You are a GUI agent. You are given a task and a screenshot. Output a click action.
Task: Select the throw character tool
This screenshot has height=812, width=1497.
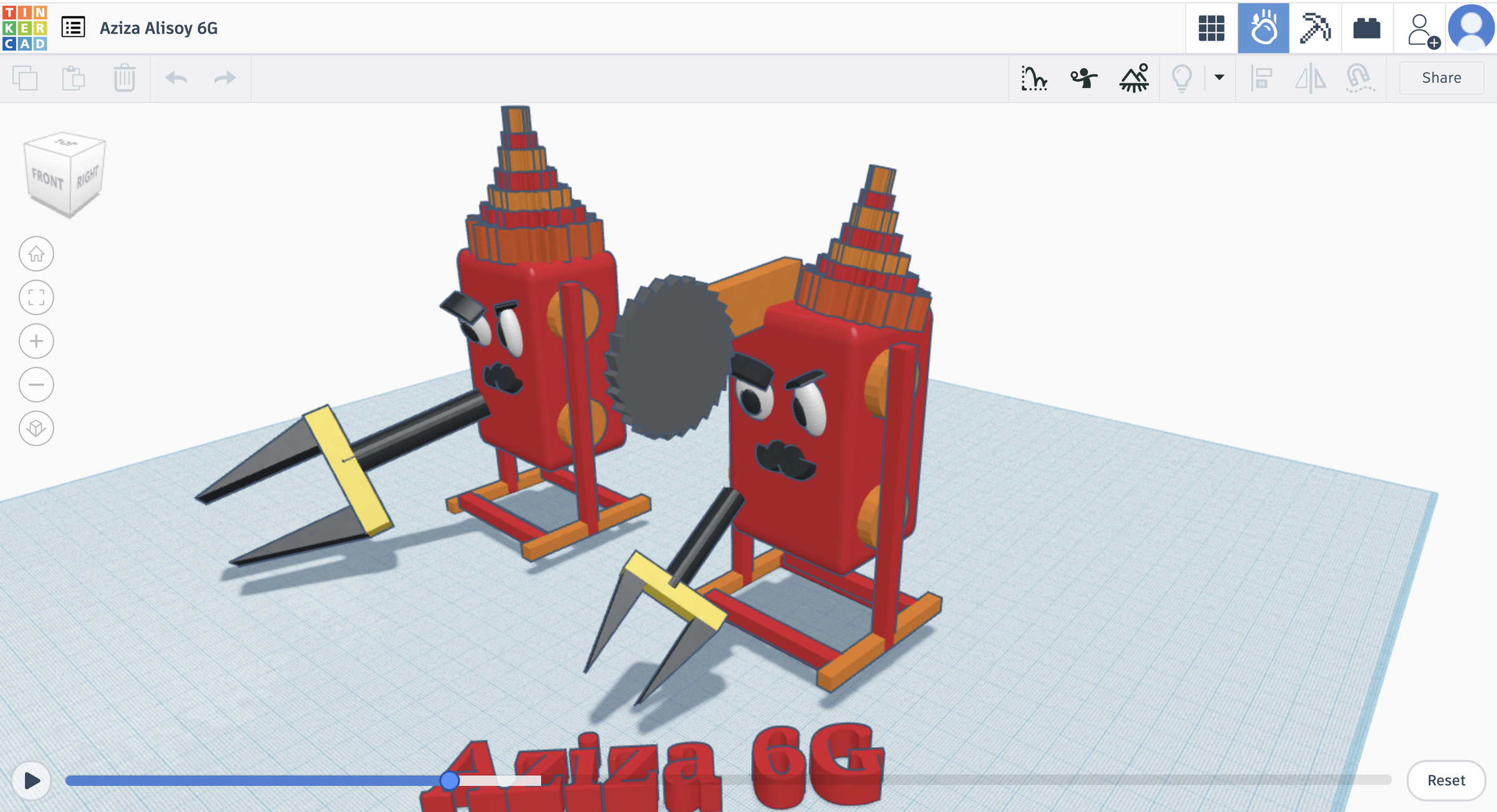pyautogui.click(x=1083, y=78)
